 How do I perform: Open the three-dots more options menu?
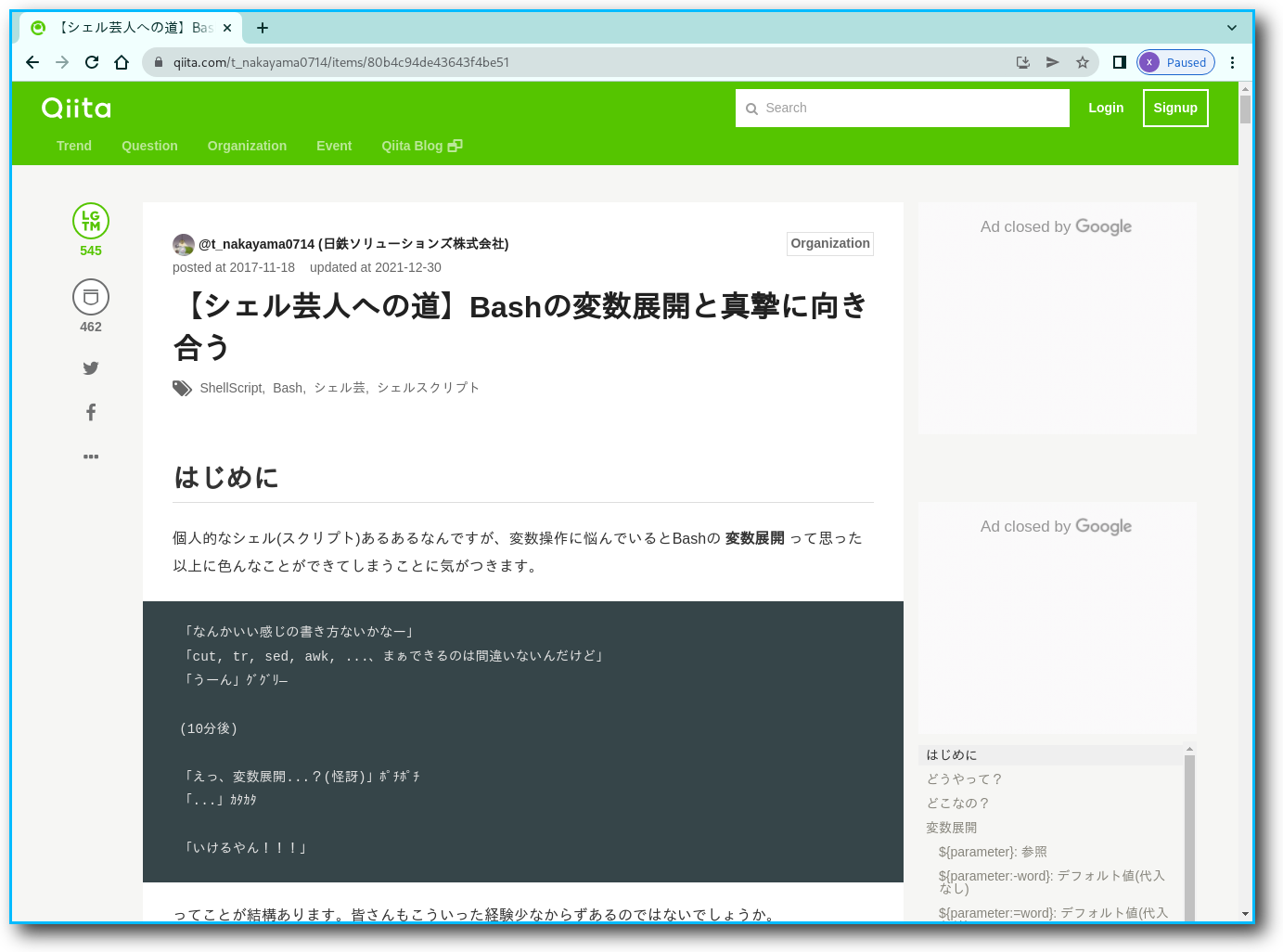pyautogui.click(x=91, y=457)
